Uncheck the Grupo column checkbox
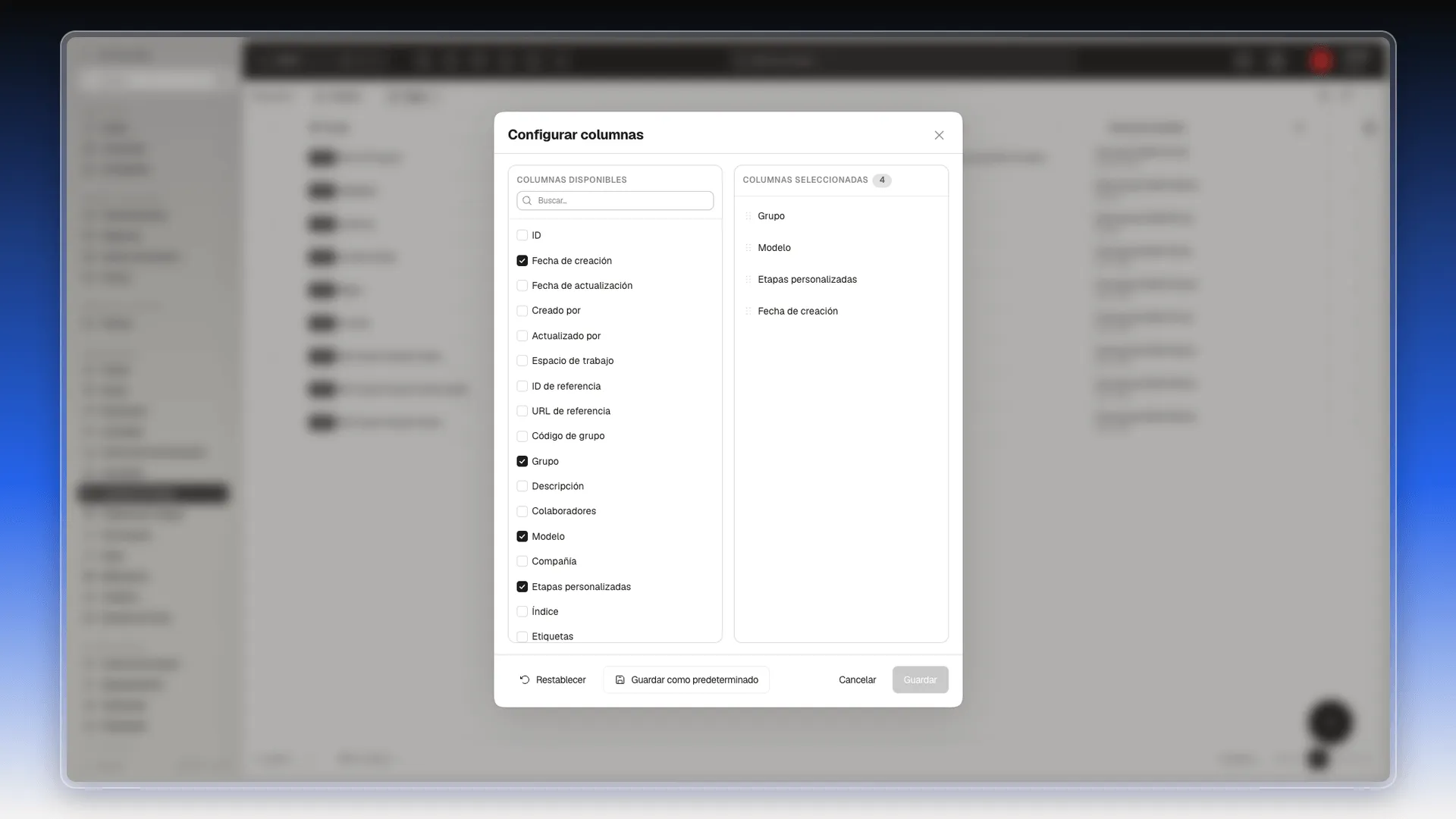Image resolution: width=1456 pixels, height=819 pixels. coord(522,461)
